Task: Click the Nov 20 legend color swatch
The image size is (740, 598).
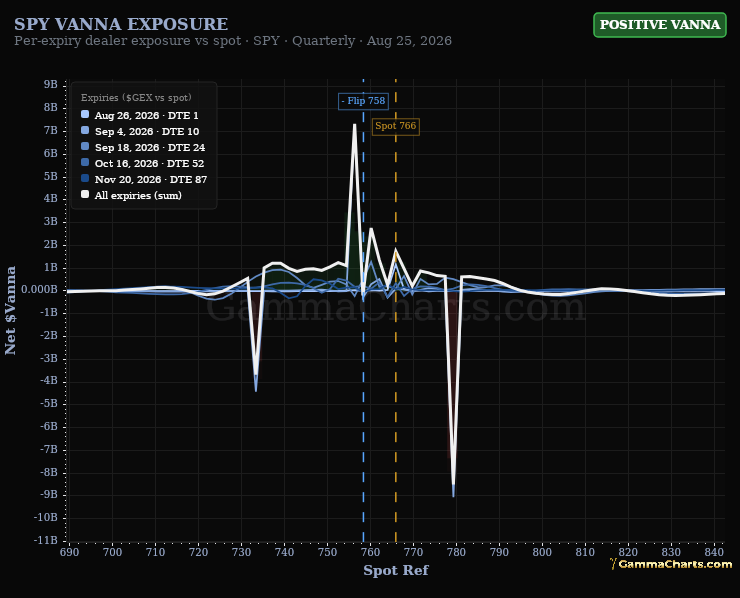Action: tap(85, 178)
